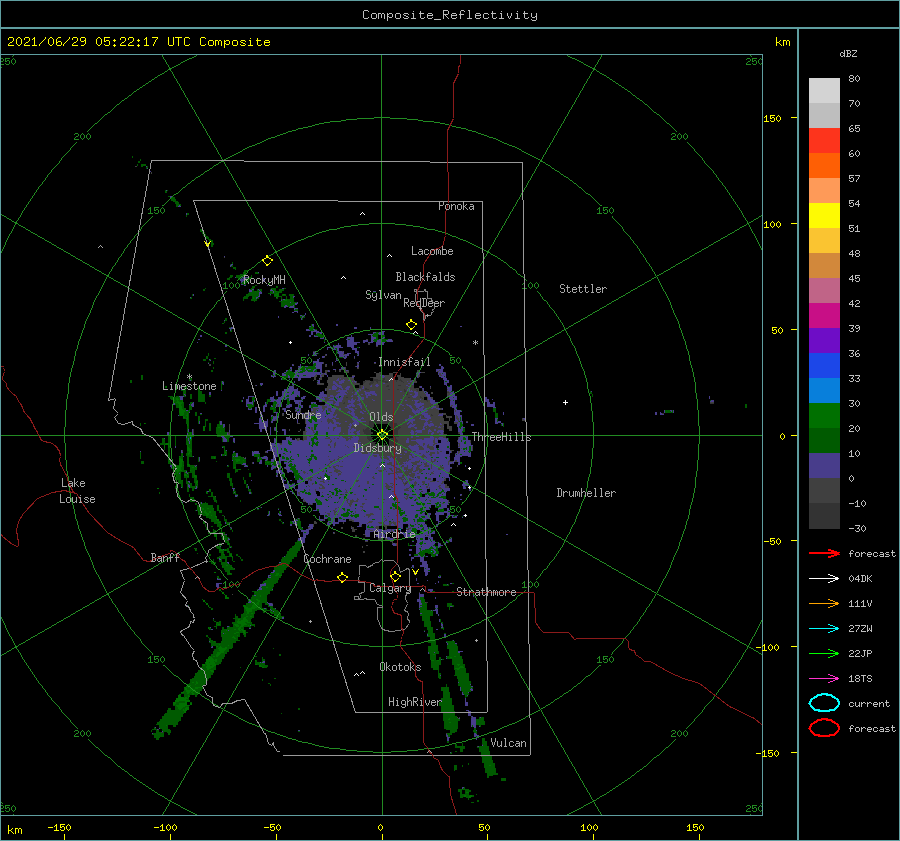The image size is (900, 841).
Task: Select the magenta 18TS arrow legend icon
Action: [824, 679]
